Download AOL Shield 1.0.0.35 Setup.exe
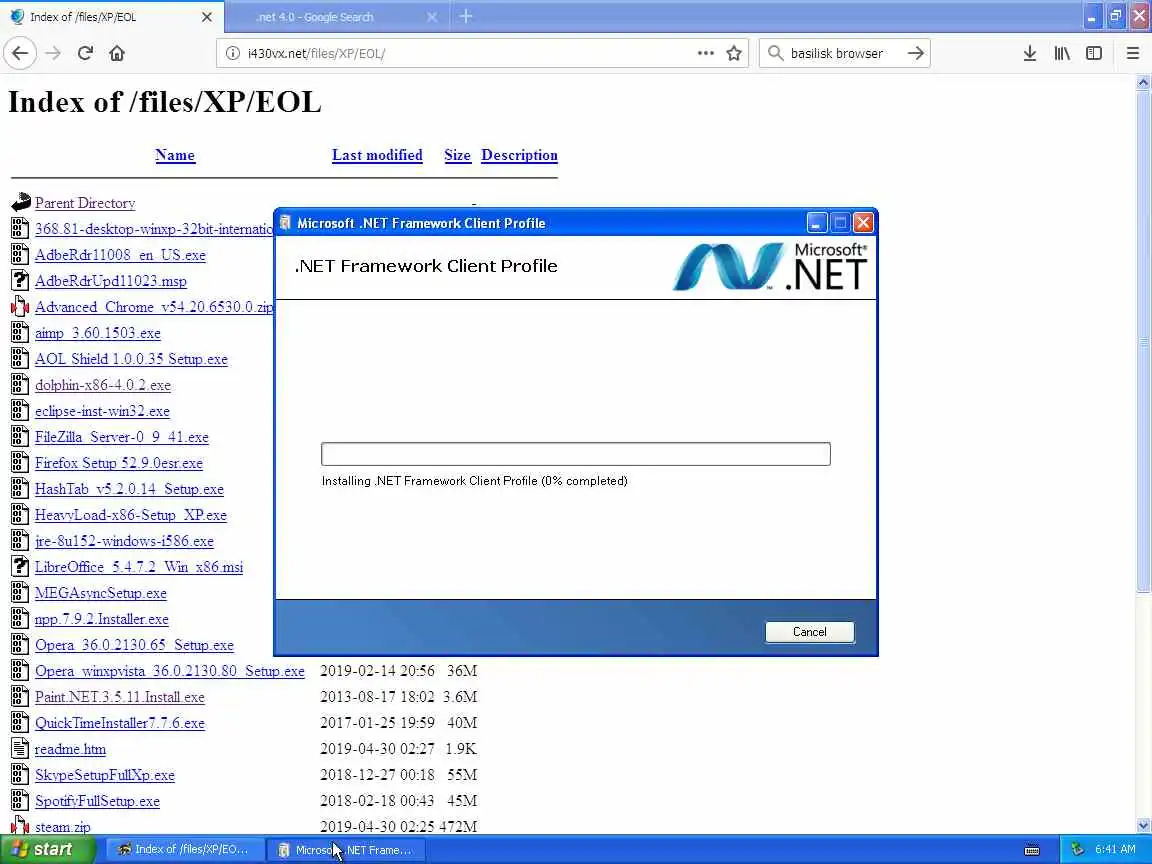The width and height of the screenshot is (1152, 864). click(x=132, y=359)
